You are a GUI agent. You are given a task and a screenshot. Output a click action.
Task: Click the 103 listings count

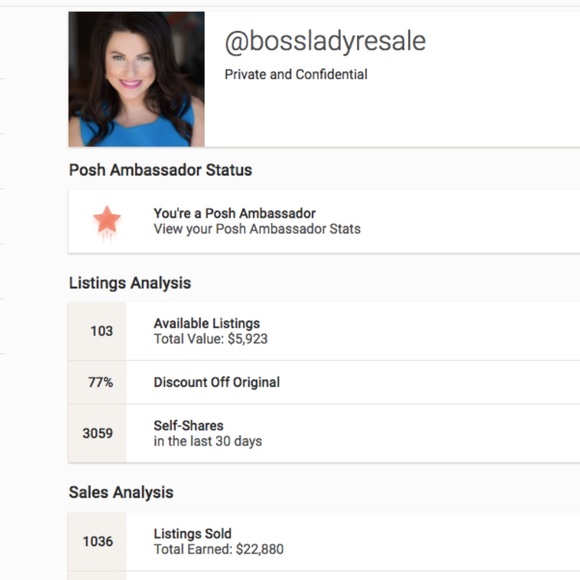coord(101,331)
